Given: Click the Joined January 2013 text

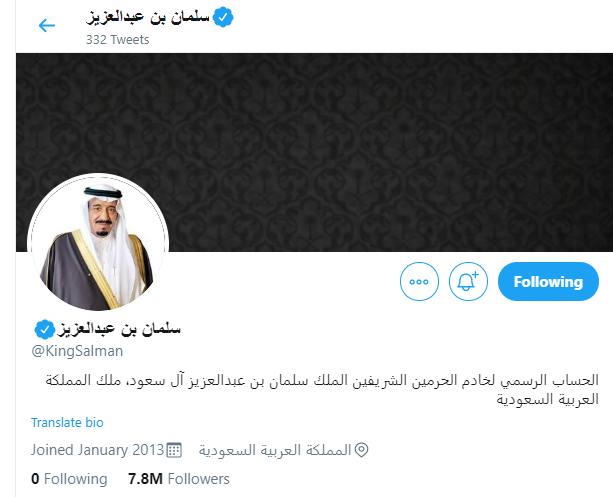Looking at the screenshot, I should [97, 450].
